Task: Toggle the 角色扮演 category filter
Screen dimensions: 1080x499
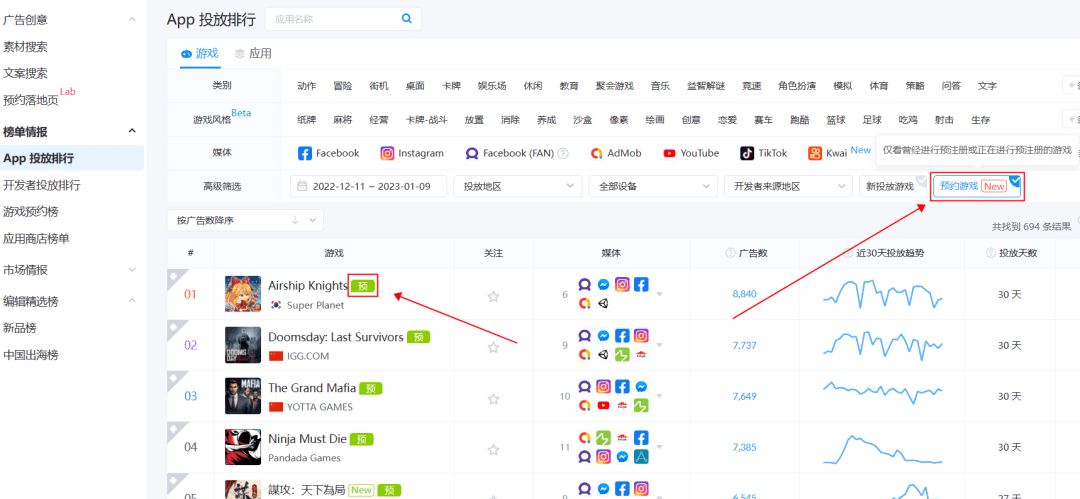Action: 797,86
